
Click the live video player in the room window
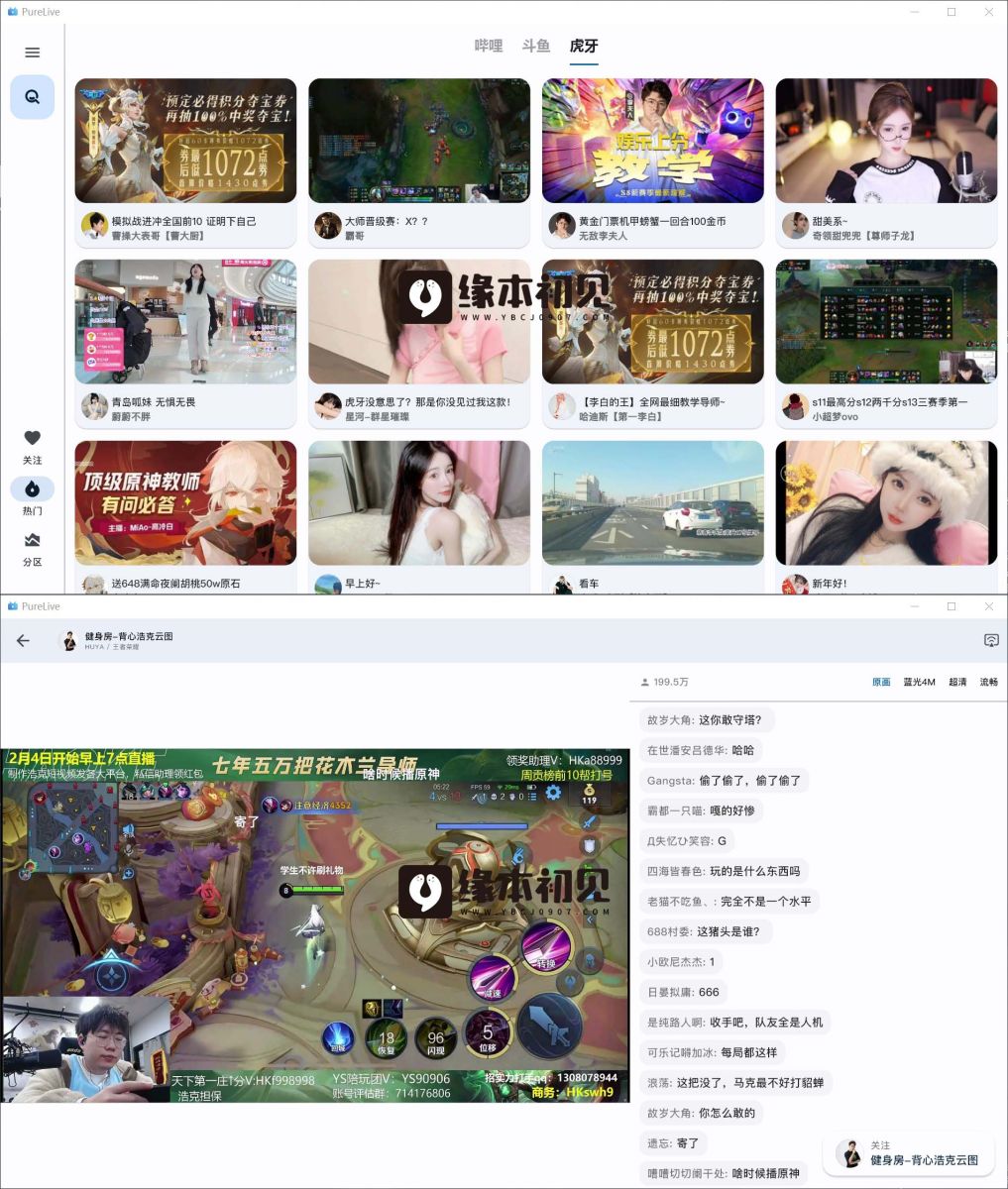click(315, 925)
